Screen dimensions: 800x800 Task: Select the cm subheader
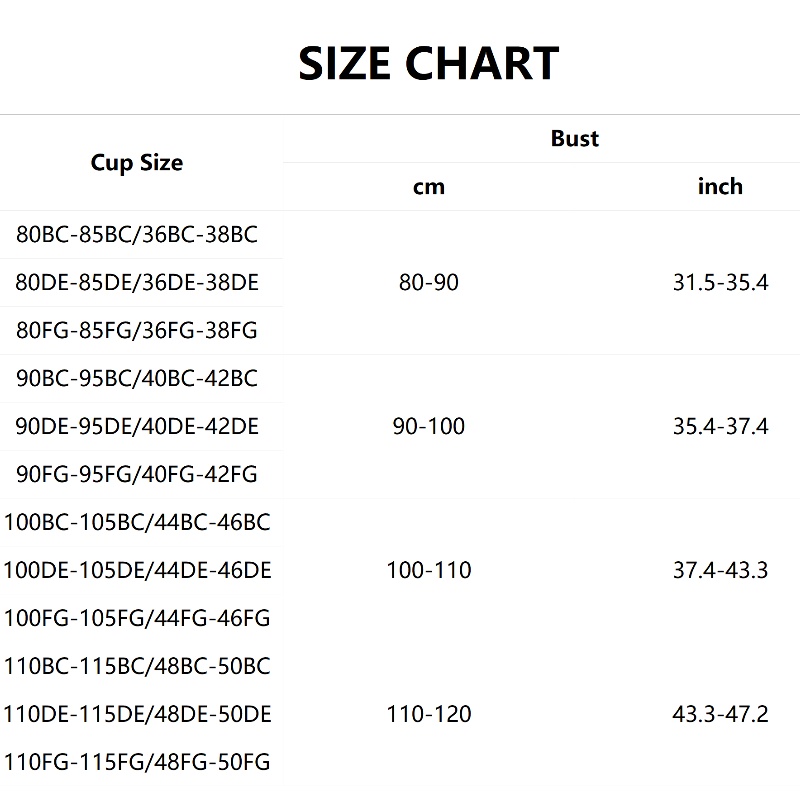(x=428, y=187)
